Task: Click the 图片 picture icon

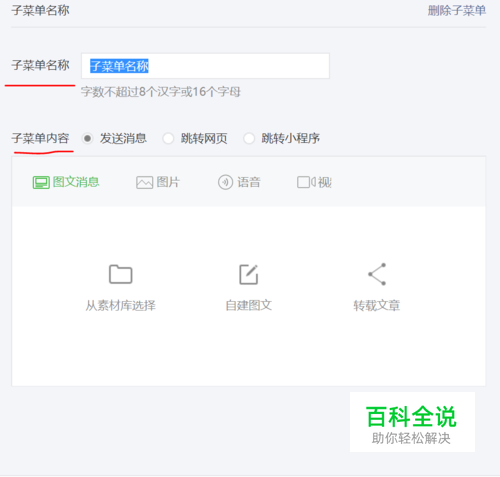Action: click(x=144, y=183)
